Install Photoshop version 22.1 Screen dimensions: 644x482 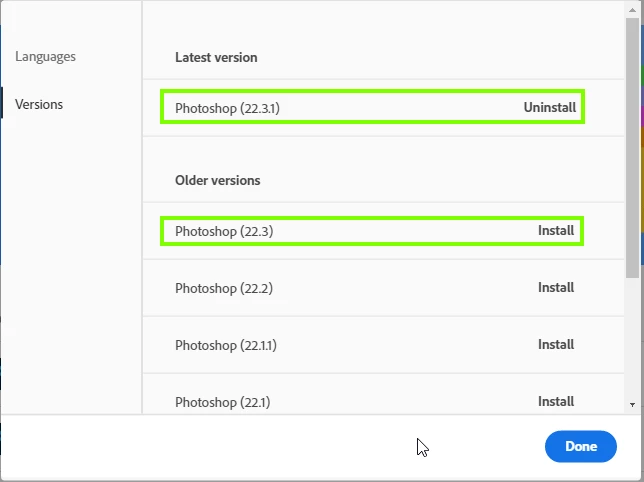click(556, 401)
